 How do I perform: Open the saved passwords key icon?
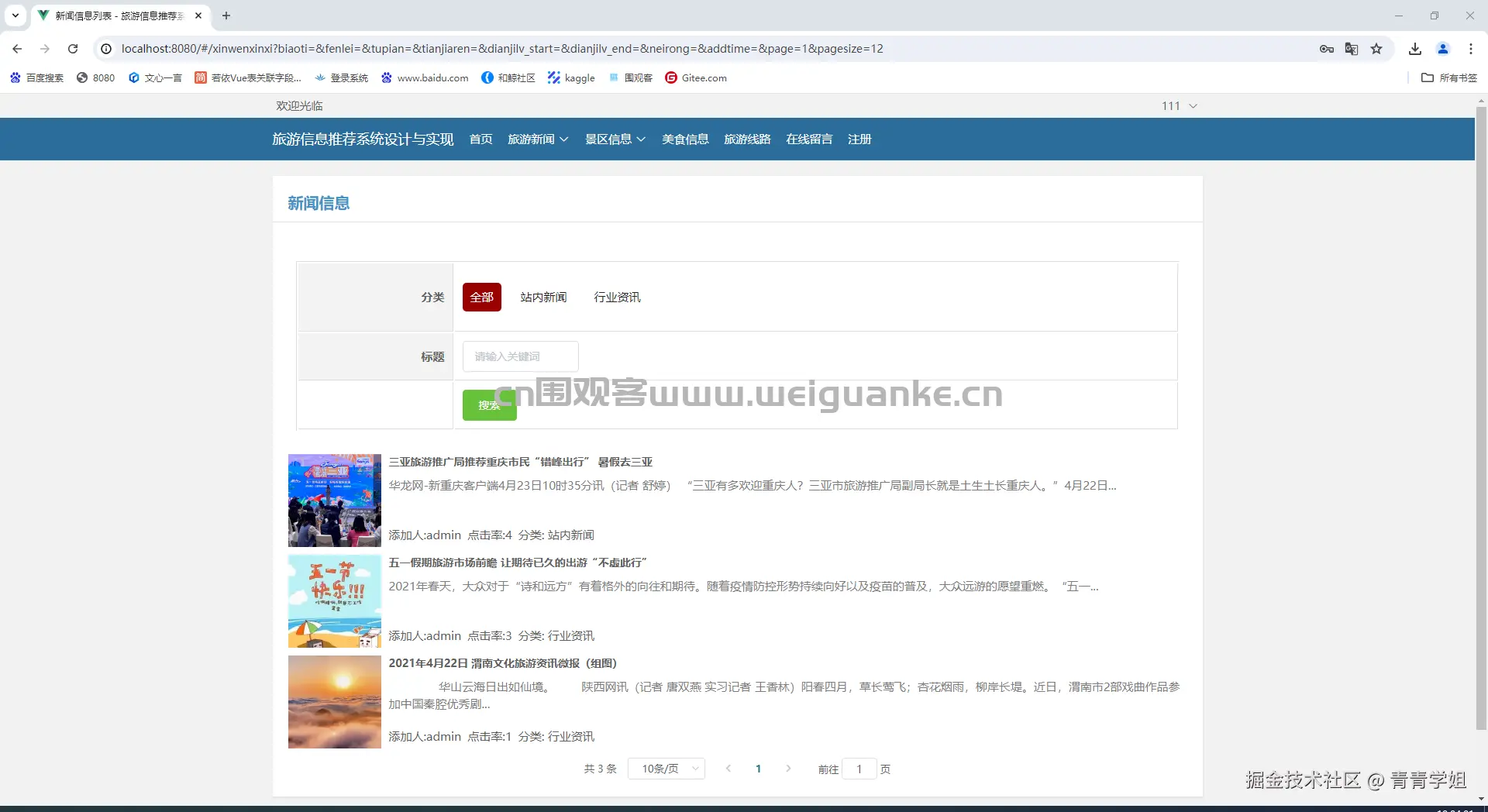1327,49
